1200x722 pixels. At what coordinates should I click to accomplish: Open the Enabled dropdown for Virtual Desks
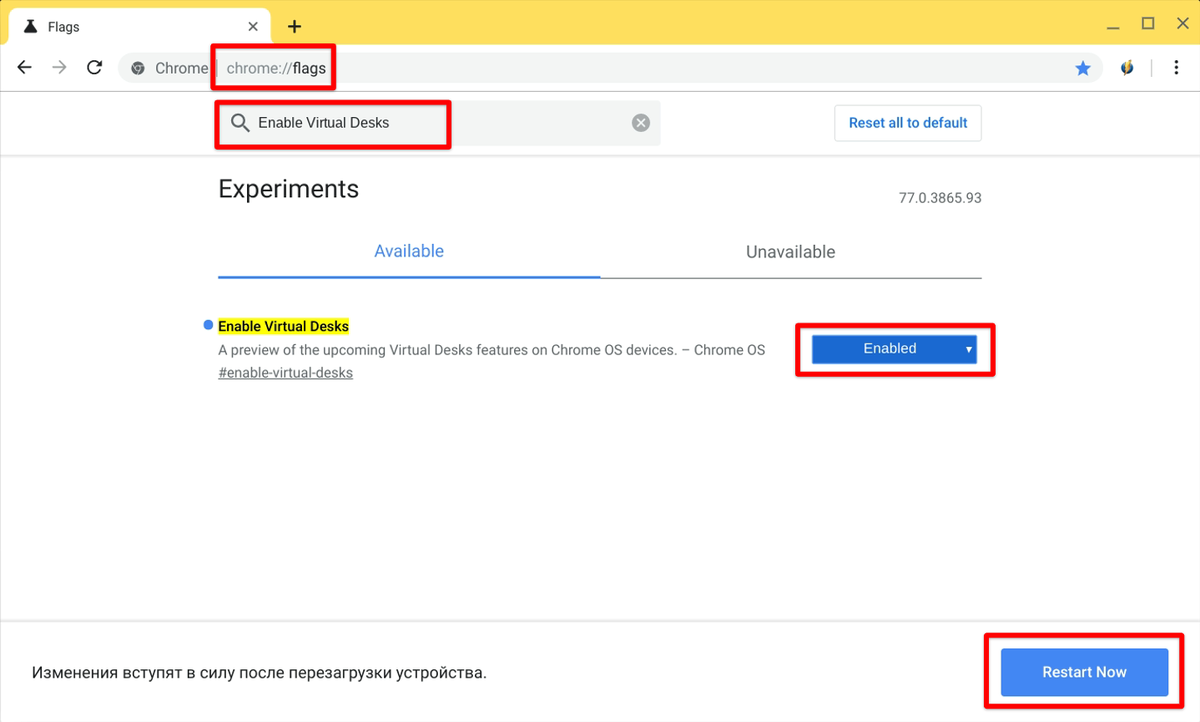(x=894, y=349)
